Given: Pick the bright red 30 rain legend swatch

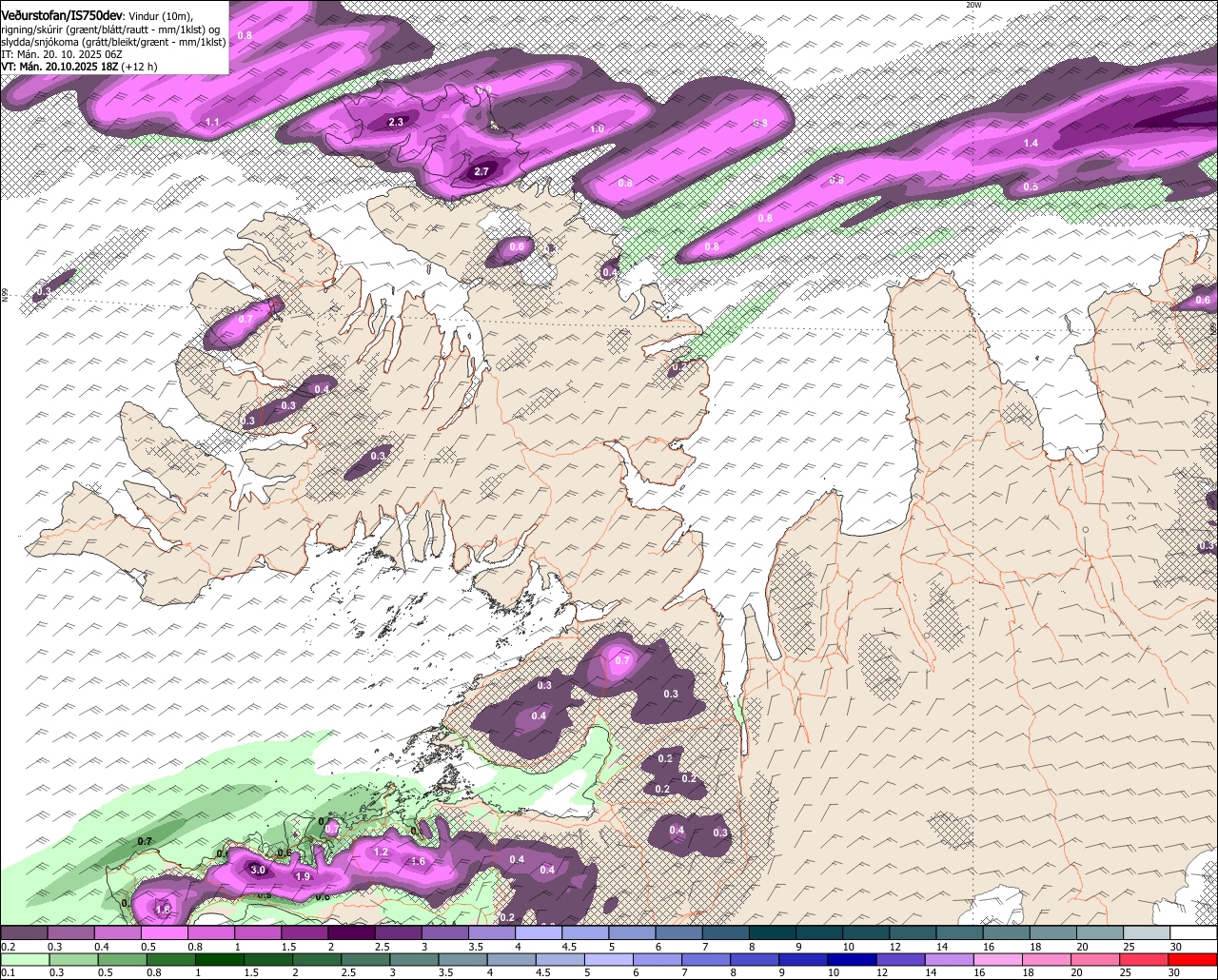Looking at the screenshot, I should (1194, 959).
